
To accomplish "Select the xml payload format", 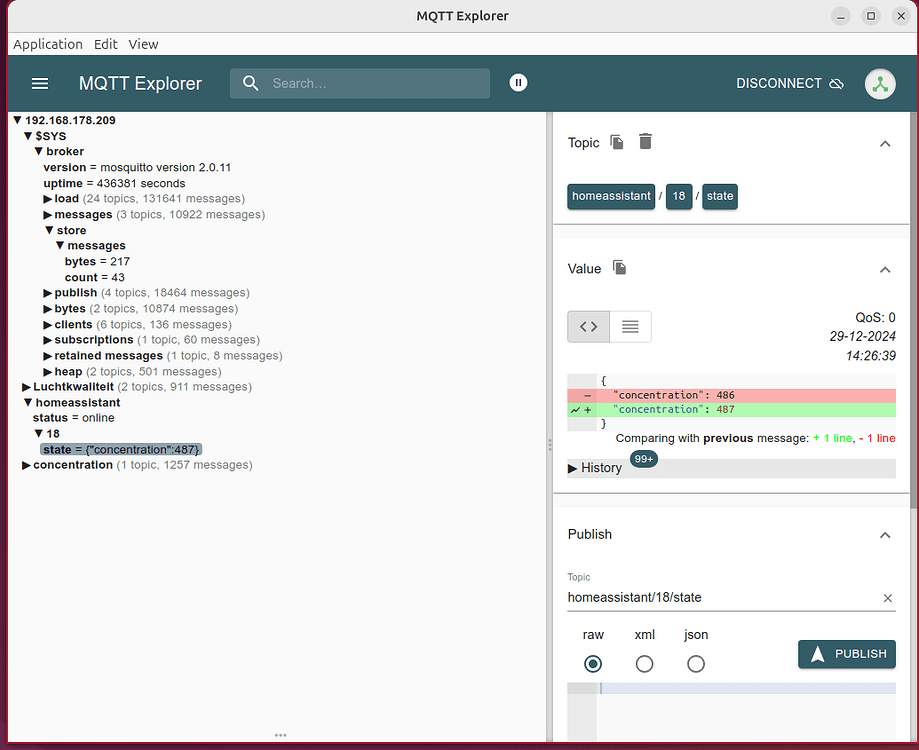I will (x=644, y=663).
